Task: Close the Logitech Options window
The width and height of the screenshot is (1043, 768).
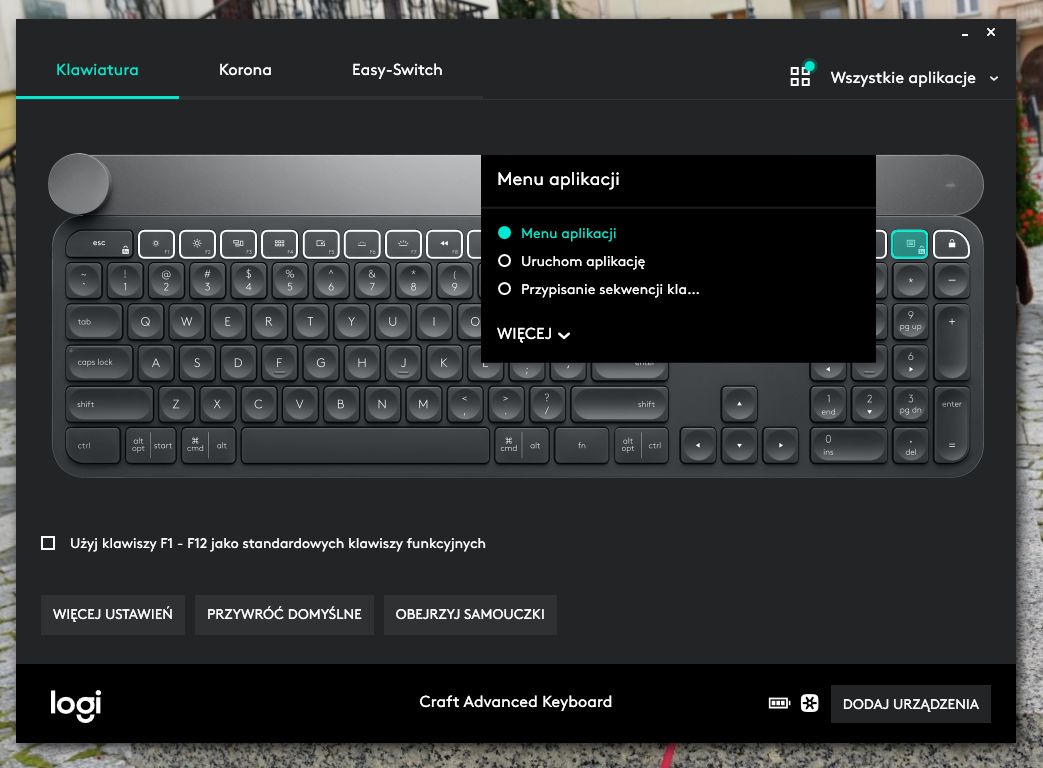Action: pos(991,32)
